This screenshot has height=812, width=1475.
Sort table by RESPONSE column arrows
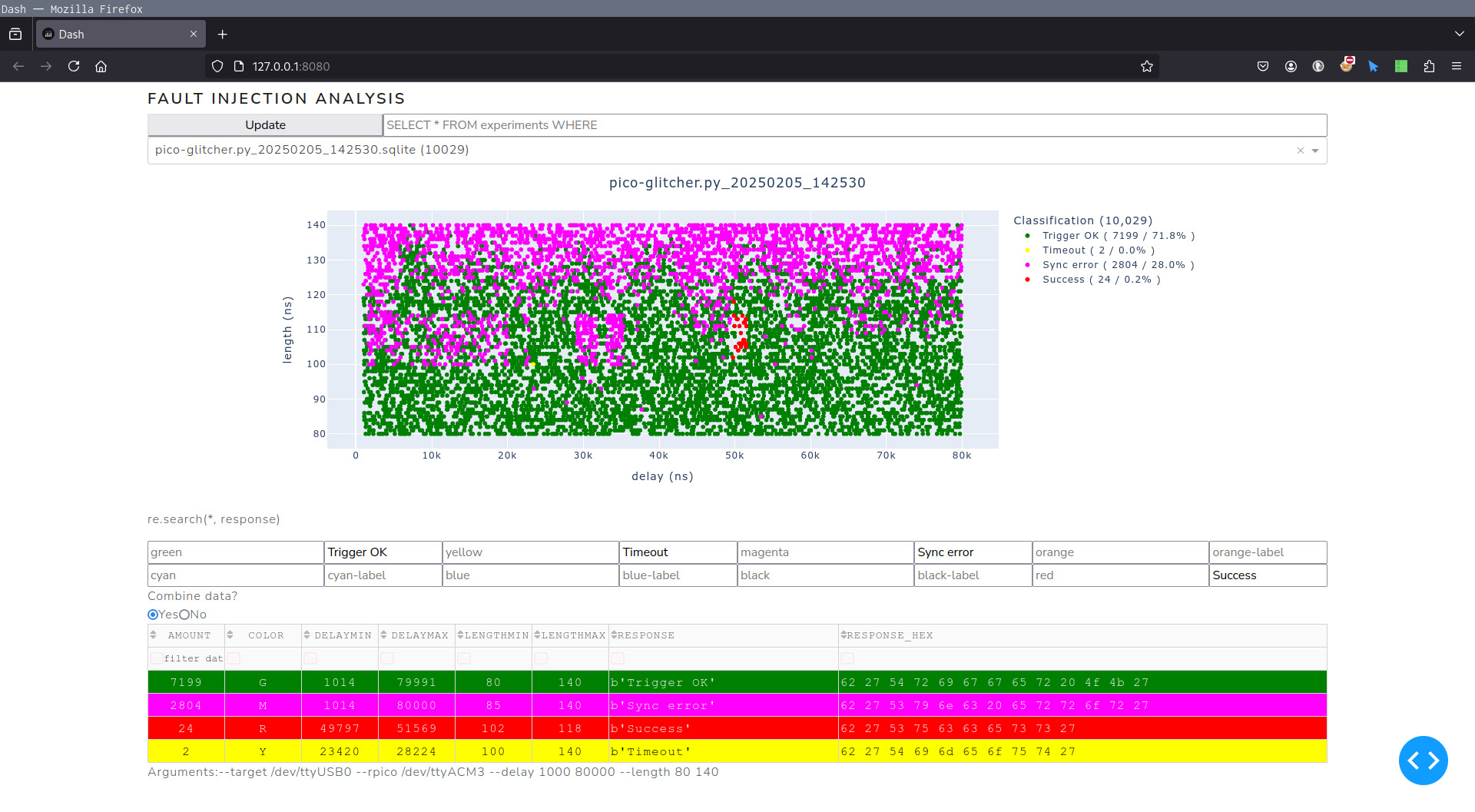click(614, 635)
